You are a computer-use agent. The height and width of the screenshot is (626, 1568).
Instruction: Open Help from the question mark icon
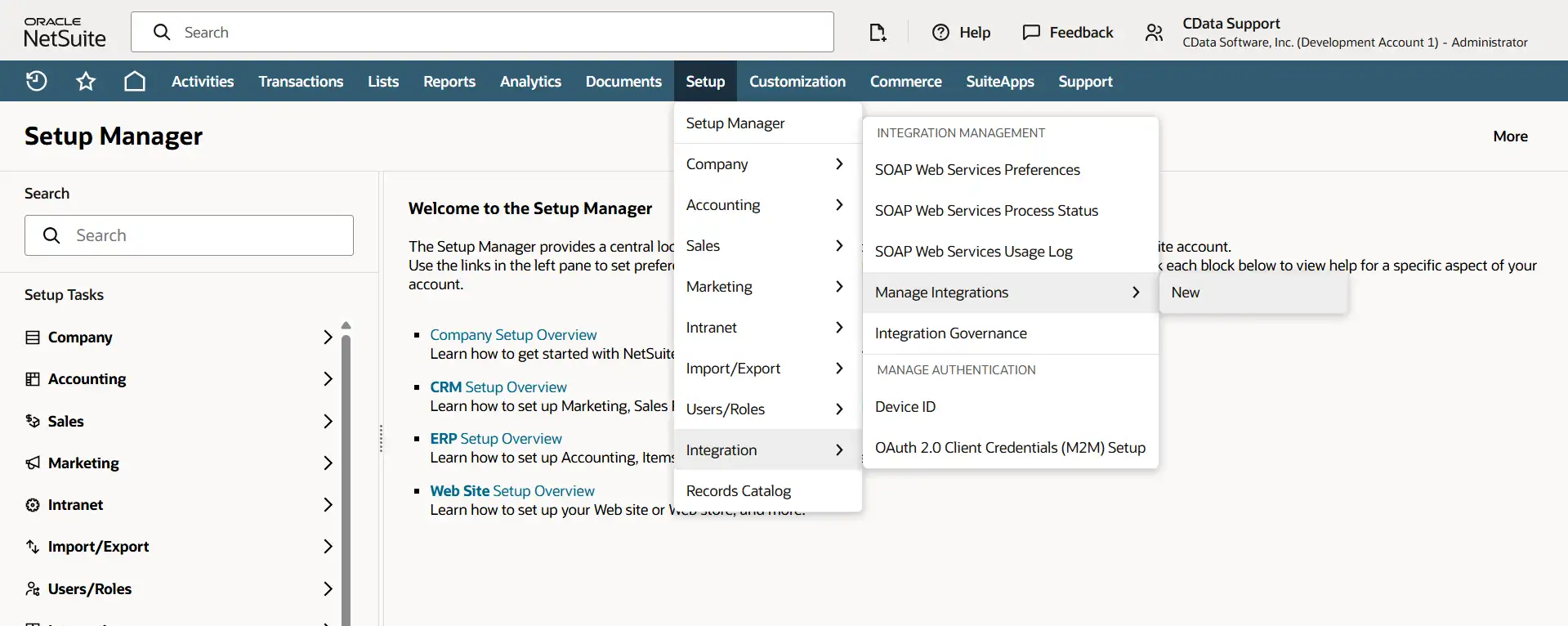point(941,32)
